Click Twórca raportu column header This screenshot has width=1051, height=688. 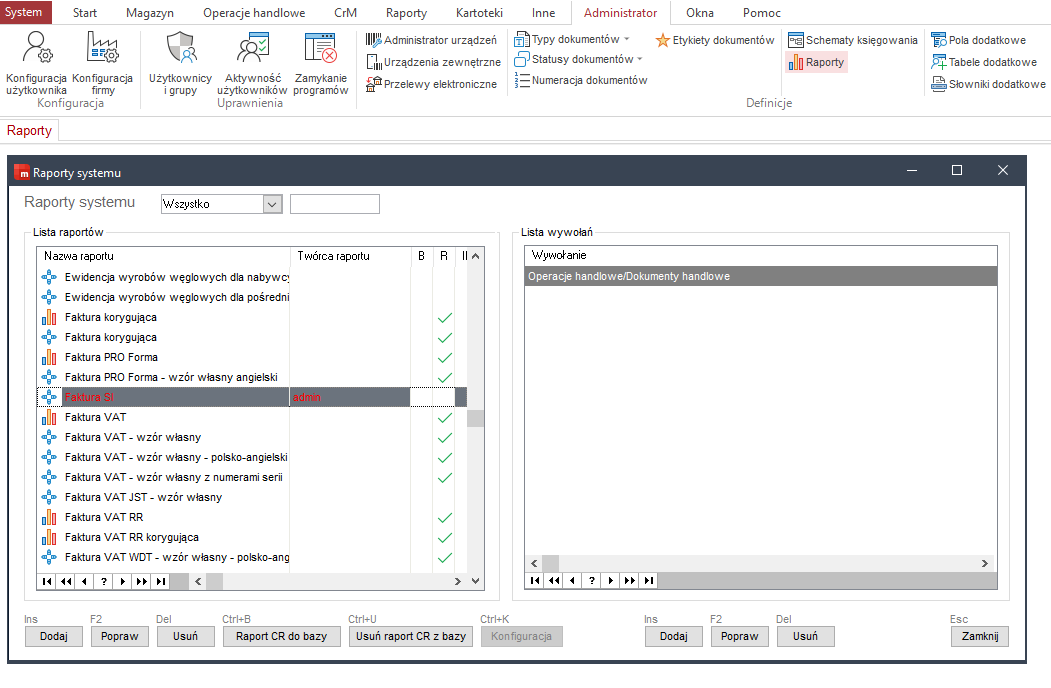[x=350, y=256]
